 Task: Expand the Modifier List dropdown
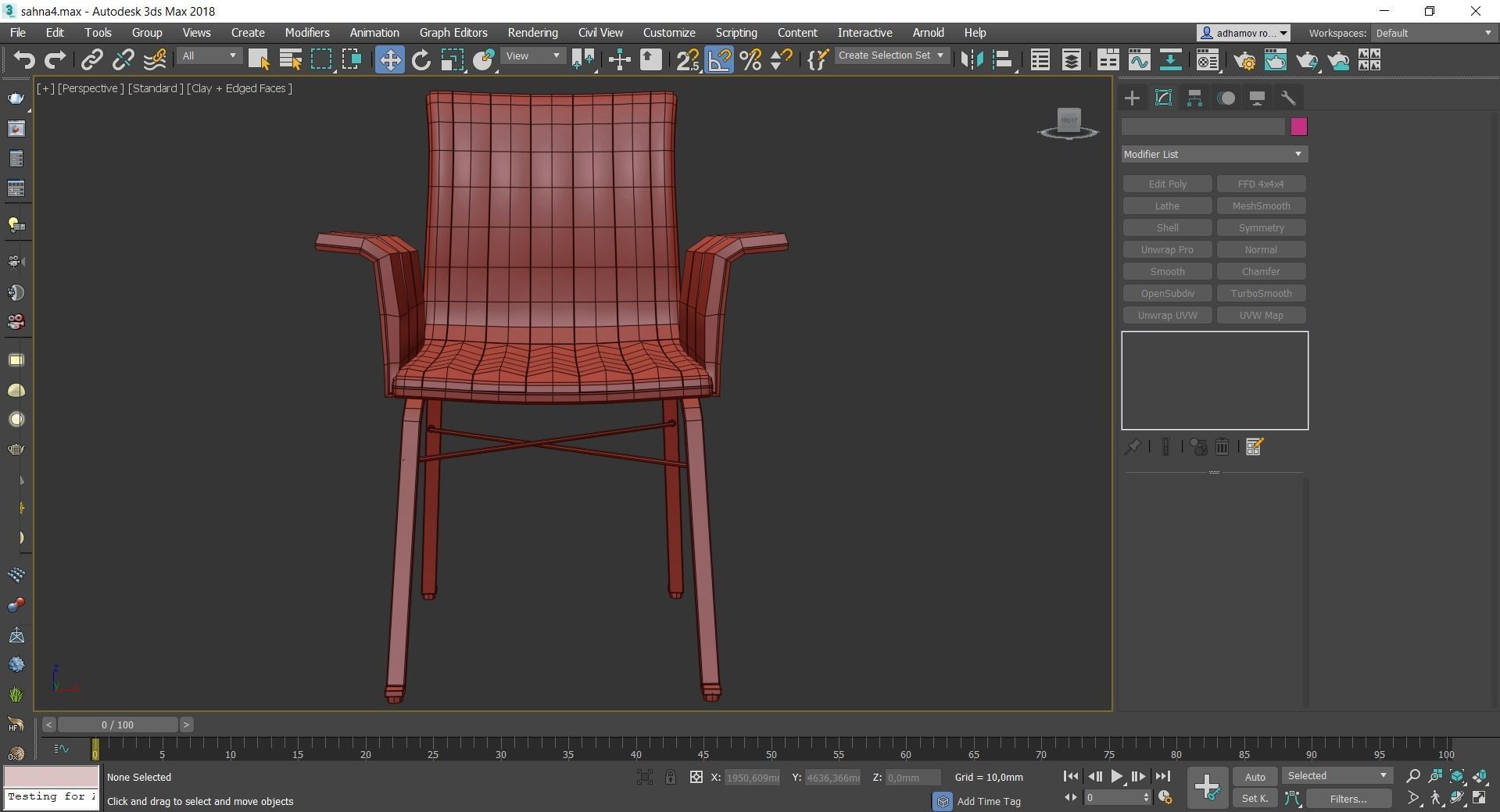(1214, 154)
